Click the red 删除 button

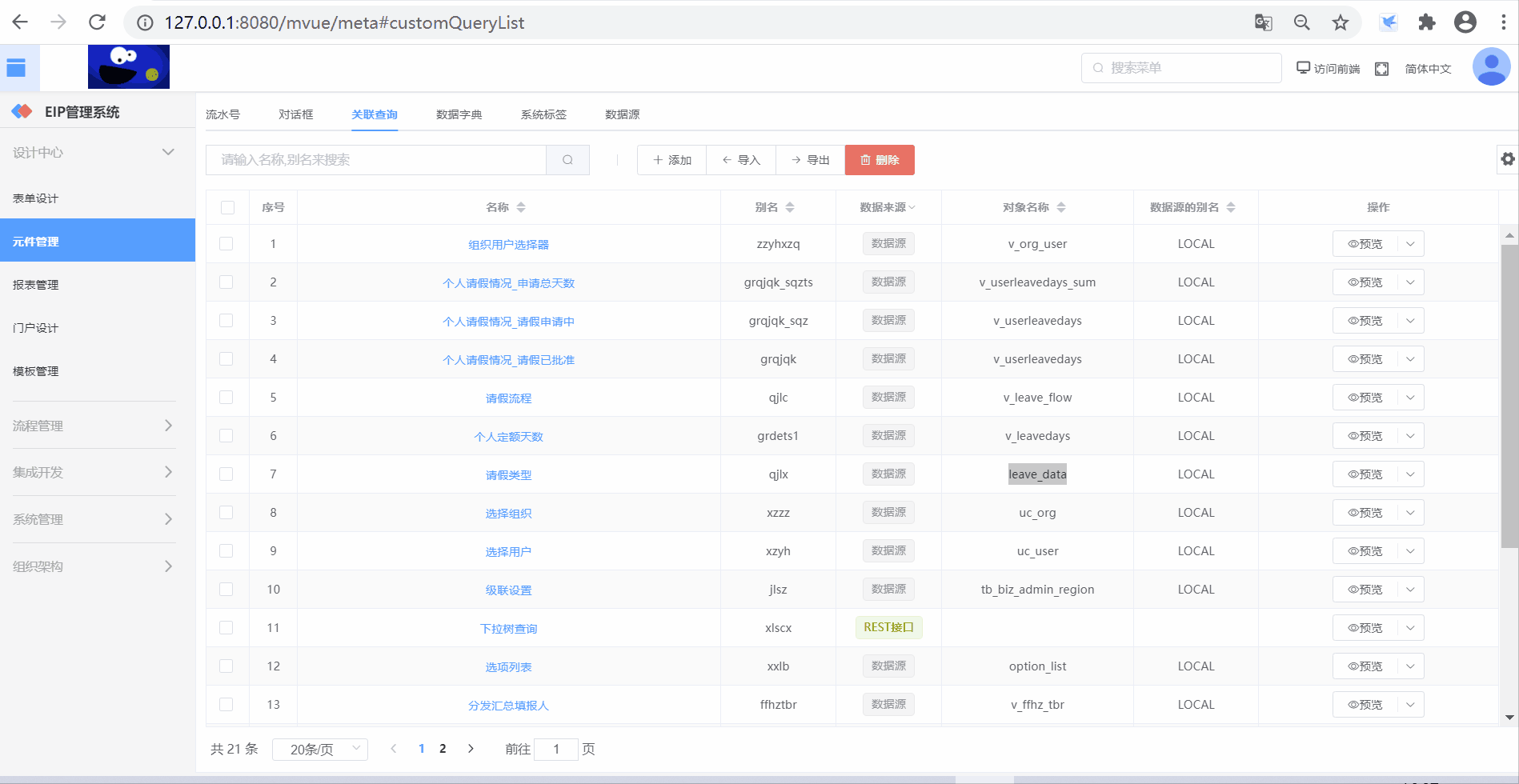point(880,160)
